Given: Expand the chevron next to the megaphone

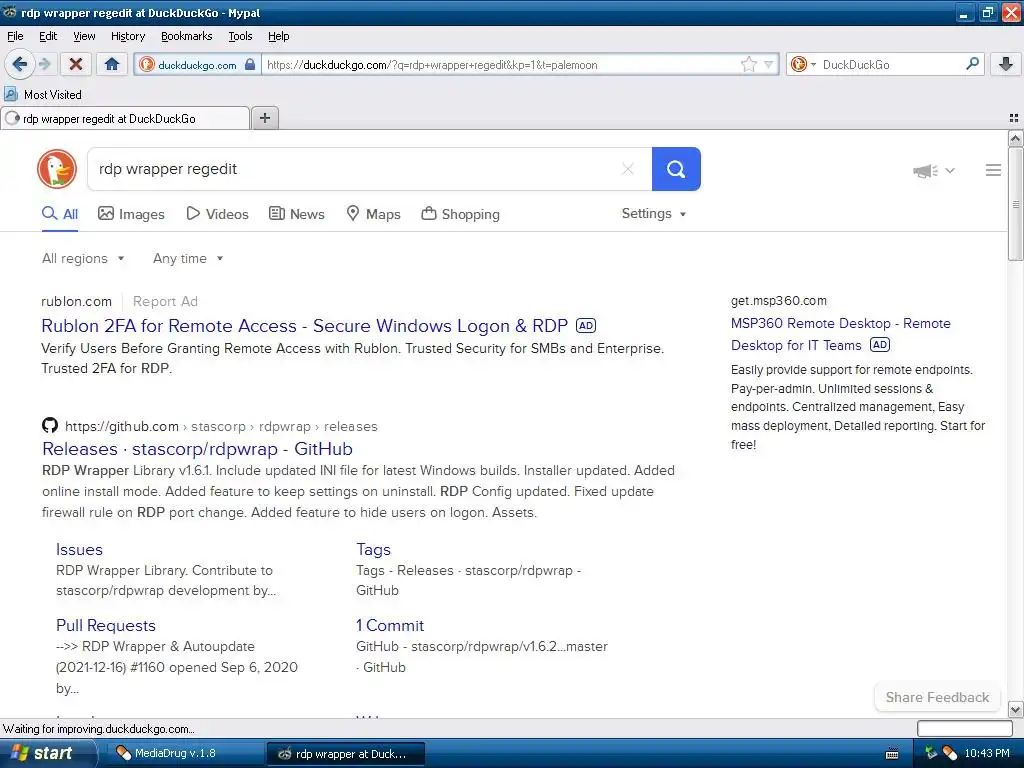Looking at the screenshot, I should [950, 170].
